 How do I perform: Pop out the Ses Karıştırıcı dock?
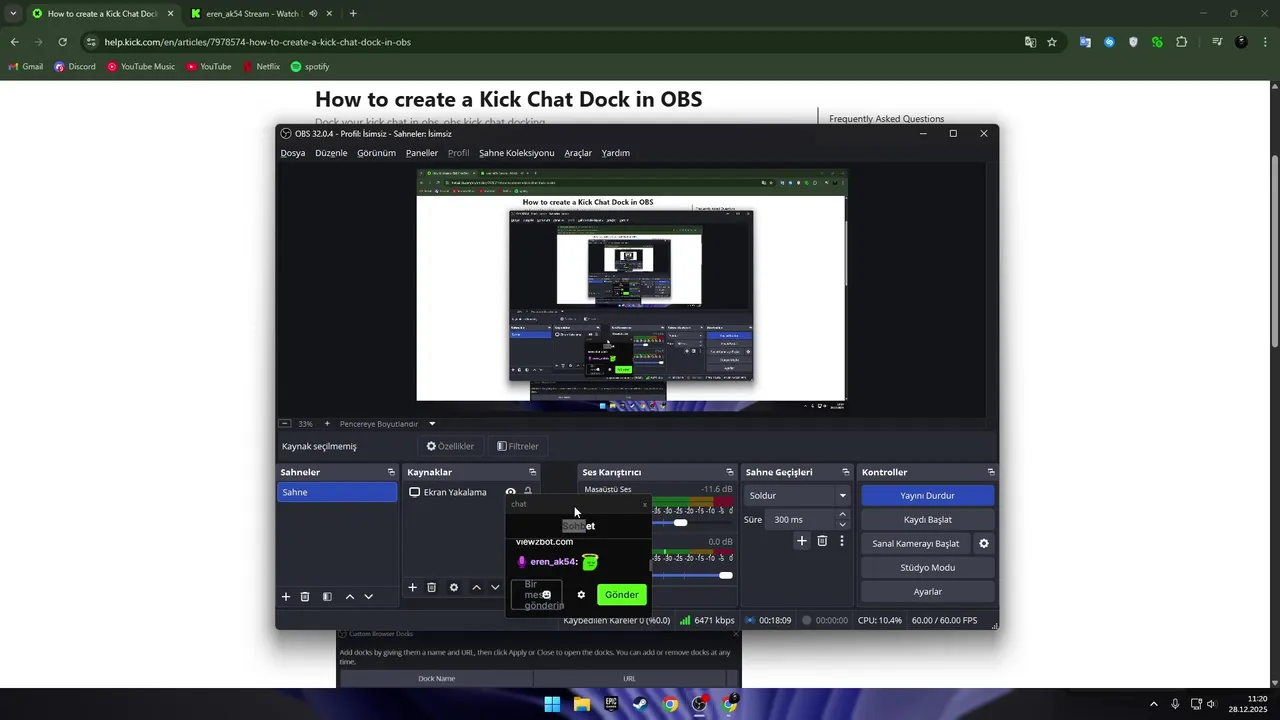[x=730, y=472]
